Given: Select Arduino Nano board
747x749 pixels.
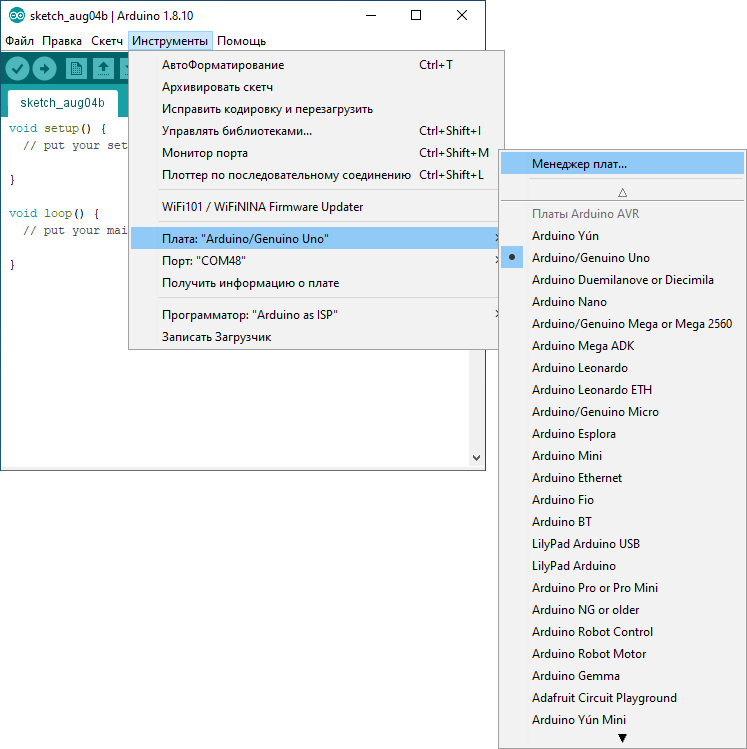Looking at the screenshot, I should point(622,302).
